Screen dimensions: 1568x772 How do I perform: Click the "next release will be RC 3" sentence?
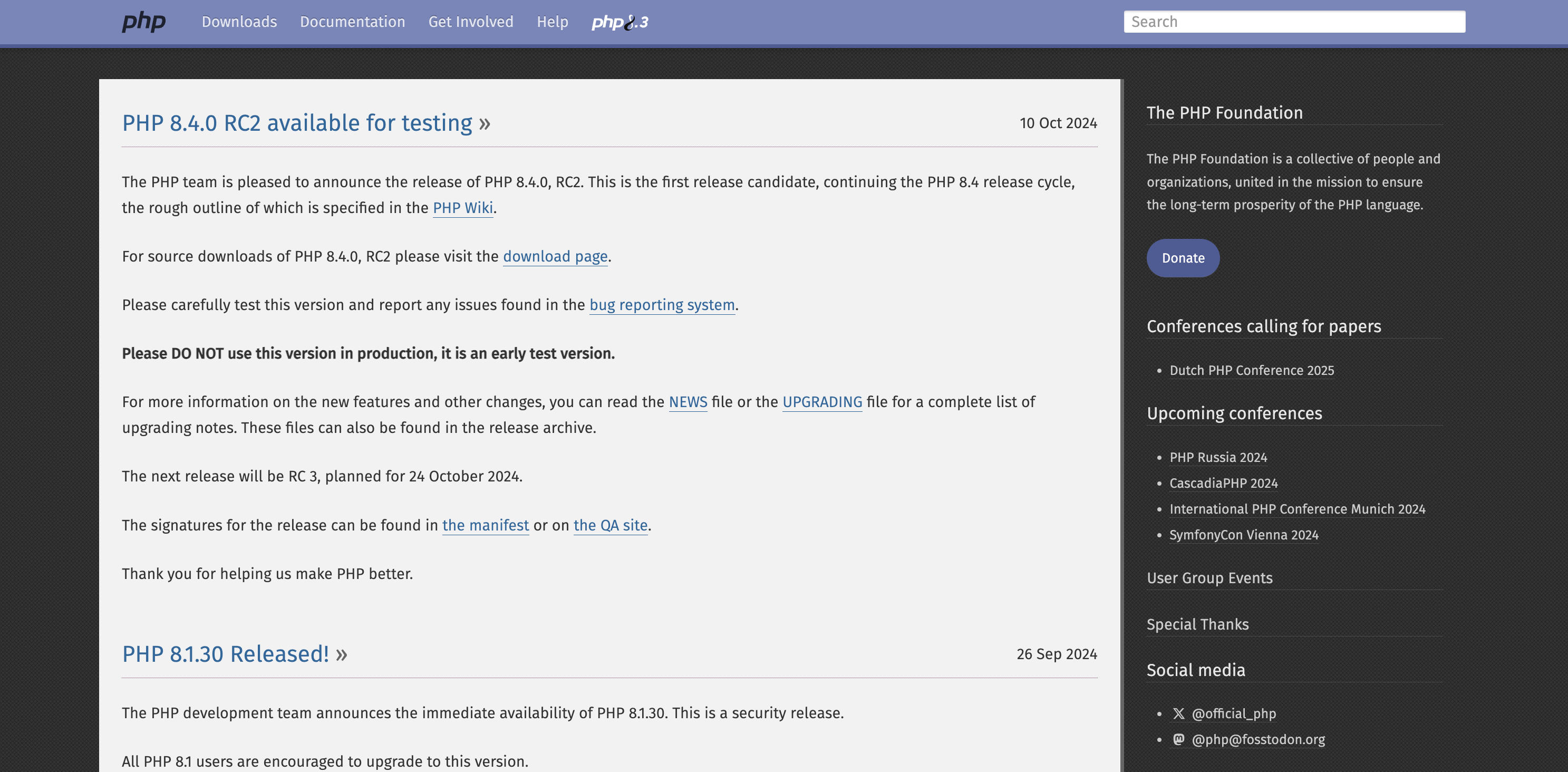[322, 477]
